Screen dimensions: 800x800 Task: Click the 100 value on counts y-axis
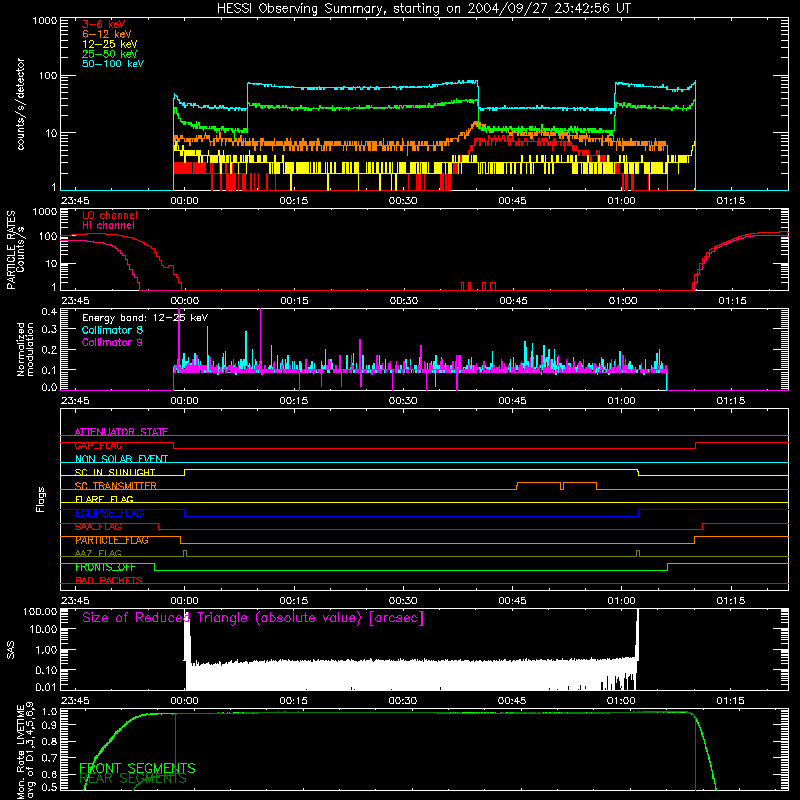pyautogui.click(x=47, y=76)
